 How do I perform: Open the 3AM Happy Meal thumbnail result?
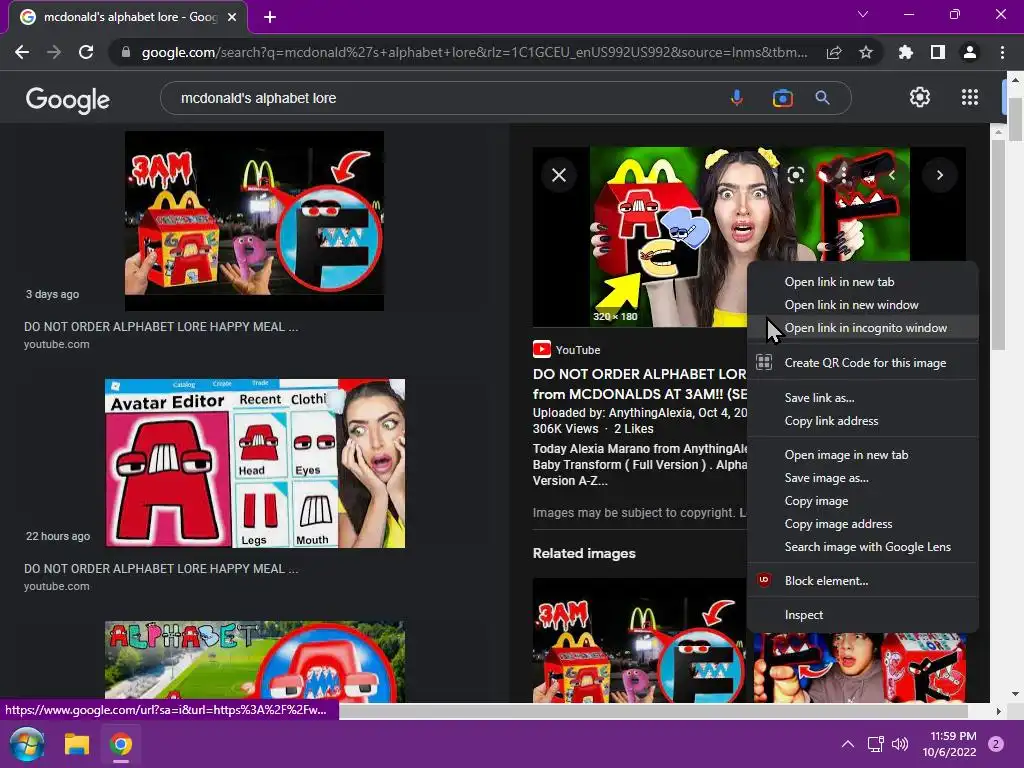coord(254,221)
